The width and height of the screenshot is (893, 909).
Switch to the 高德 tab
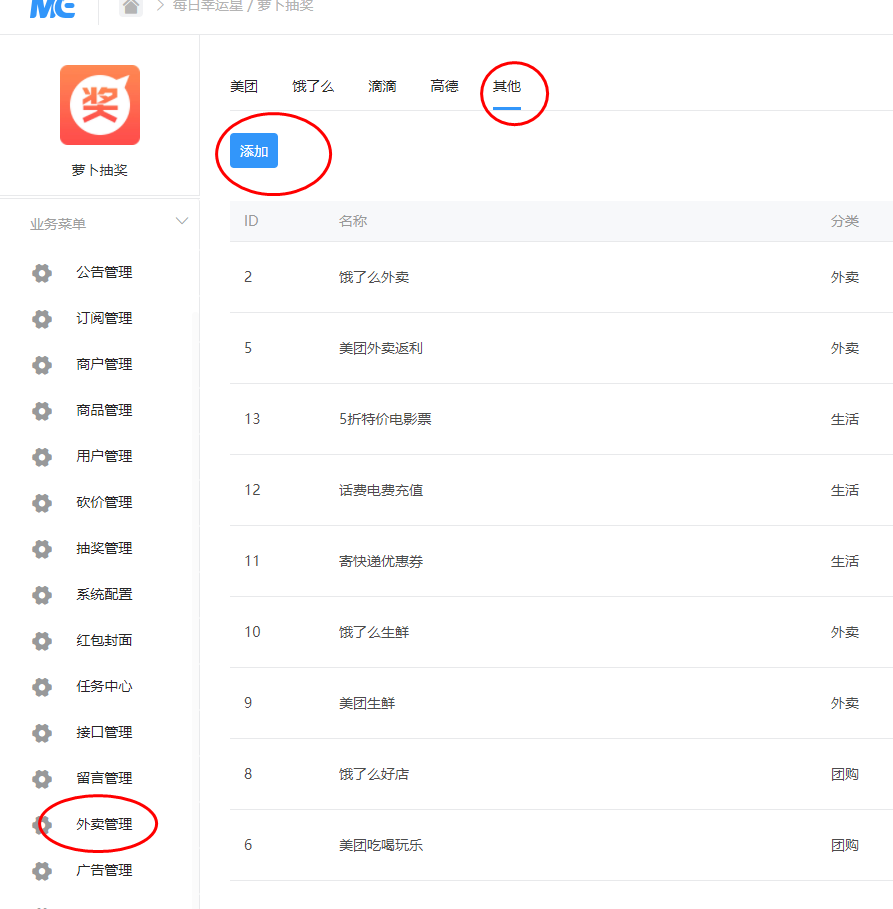(x=445, y=86)
